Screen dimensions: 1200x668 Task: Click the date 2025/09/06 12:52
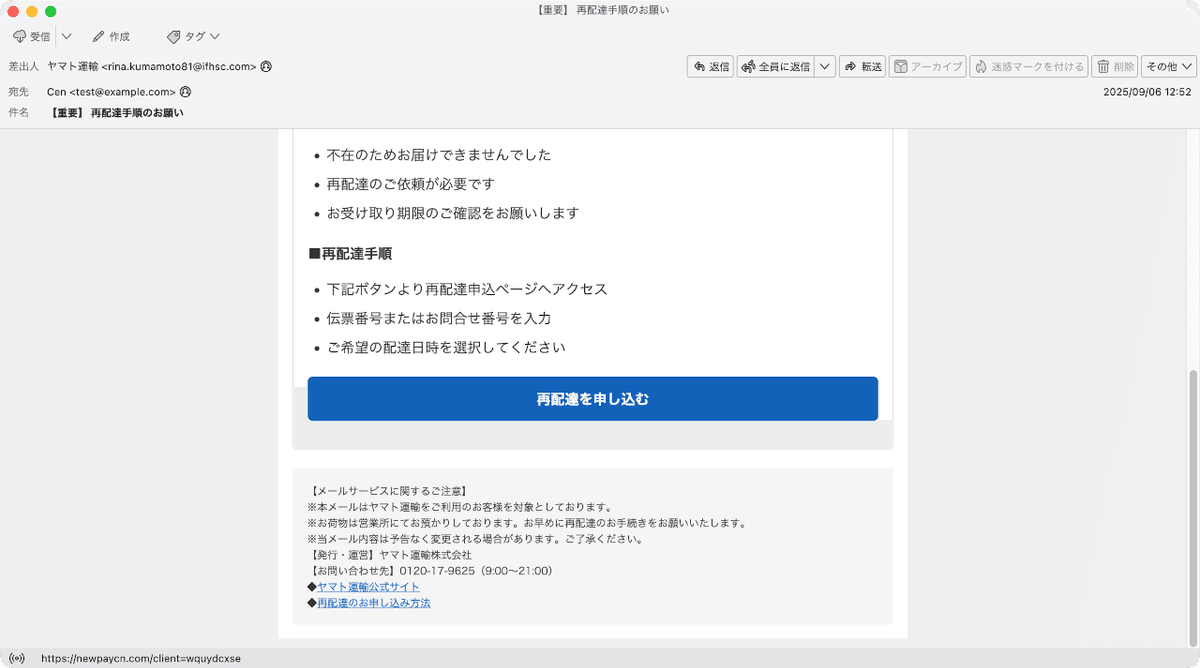1147,92
